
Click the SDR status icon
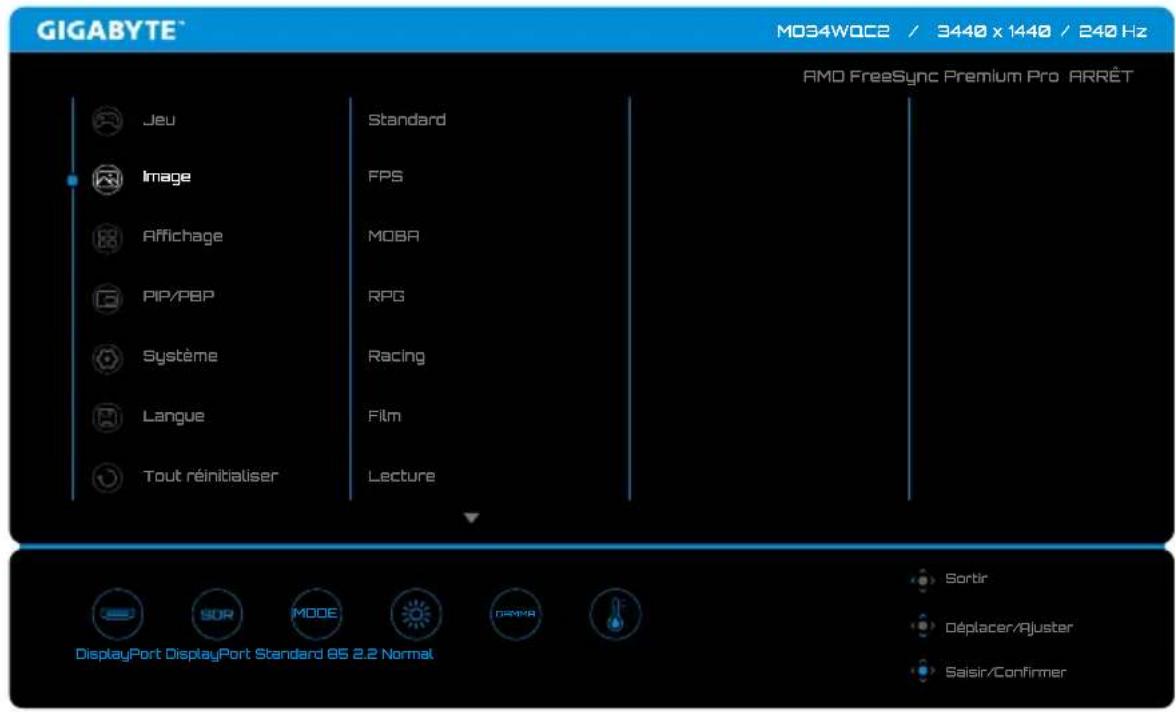point(217,614)
